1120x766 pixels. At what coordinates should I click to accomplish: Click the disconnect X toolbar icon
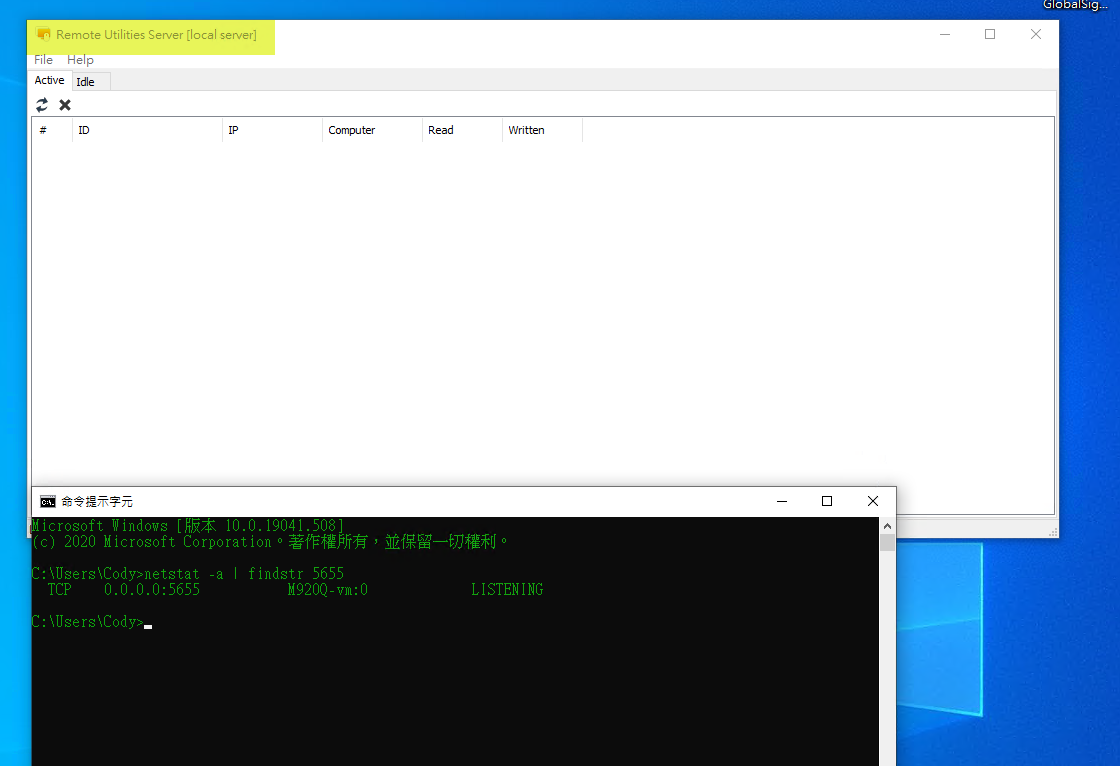coord(65,105)
